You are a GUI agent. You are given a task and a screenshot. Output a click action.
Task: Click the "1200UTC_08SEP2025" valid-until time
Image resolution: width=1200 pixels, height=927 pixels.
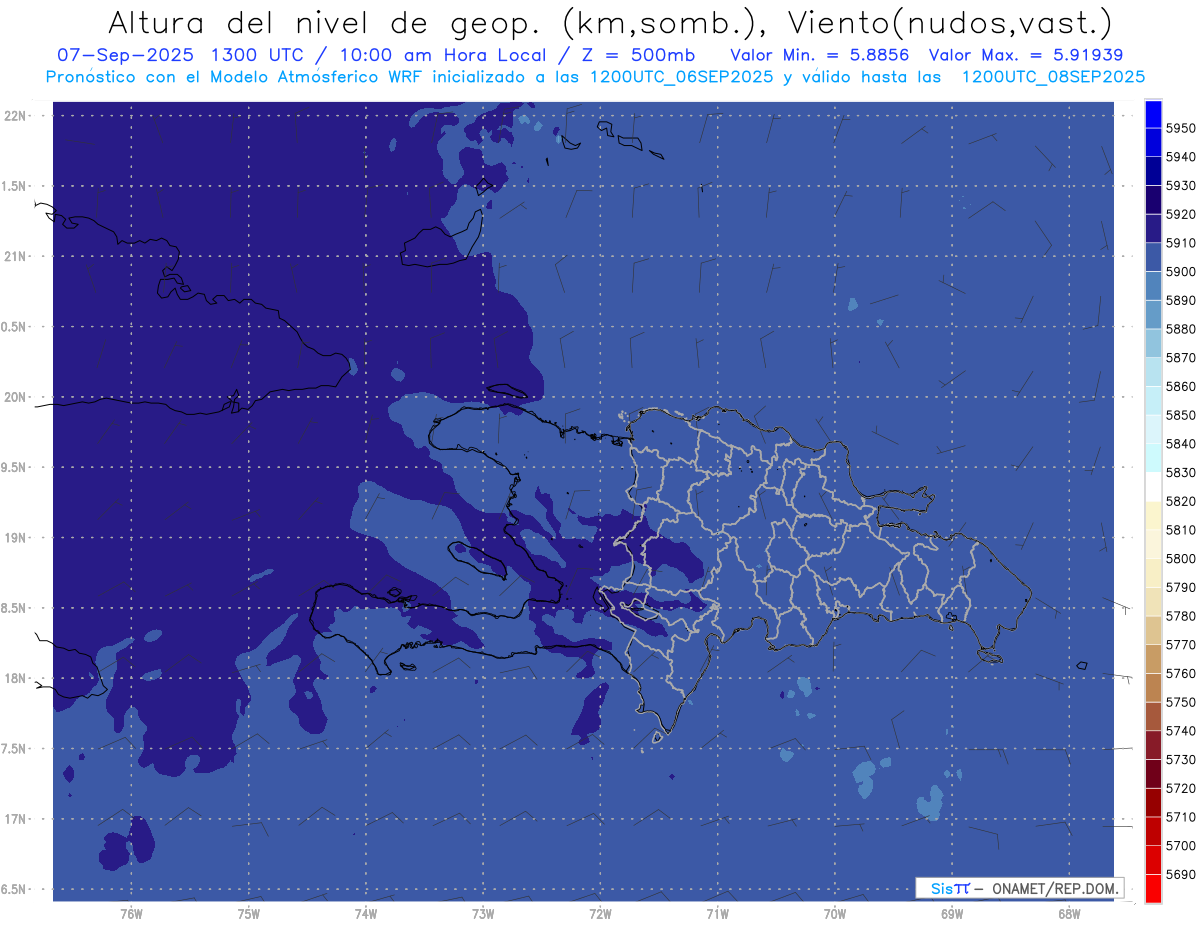(1053, 76)
